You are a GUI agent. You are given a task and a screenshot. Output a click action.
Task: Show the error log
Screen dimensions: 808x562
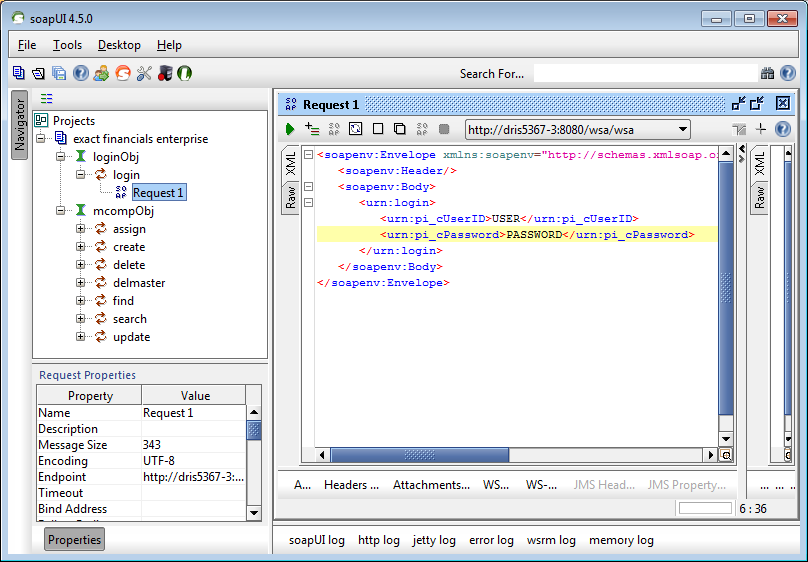491,540
